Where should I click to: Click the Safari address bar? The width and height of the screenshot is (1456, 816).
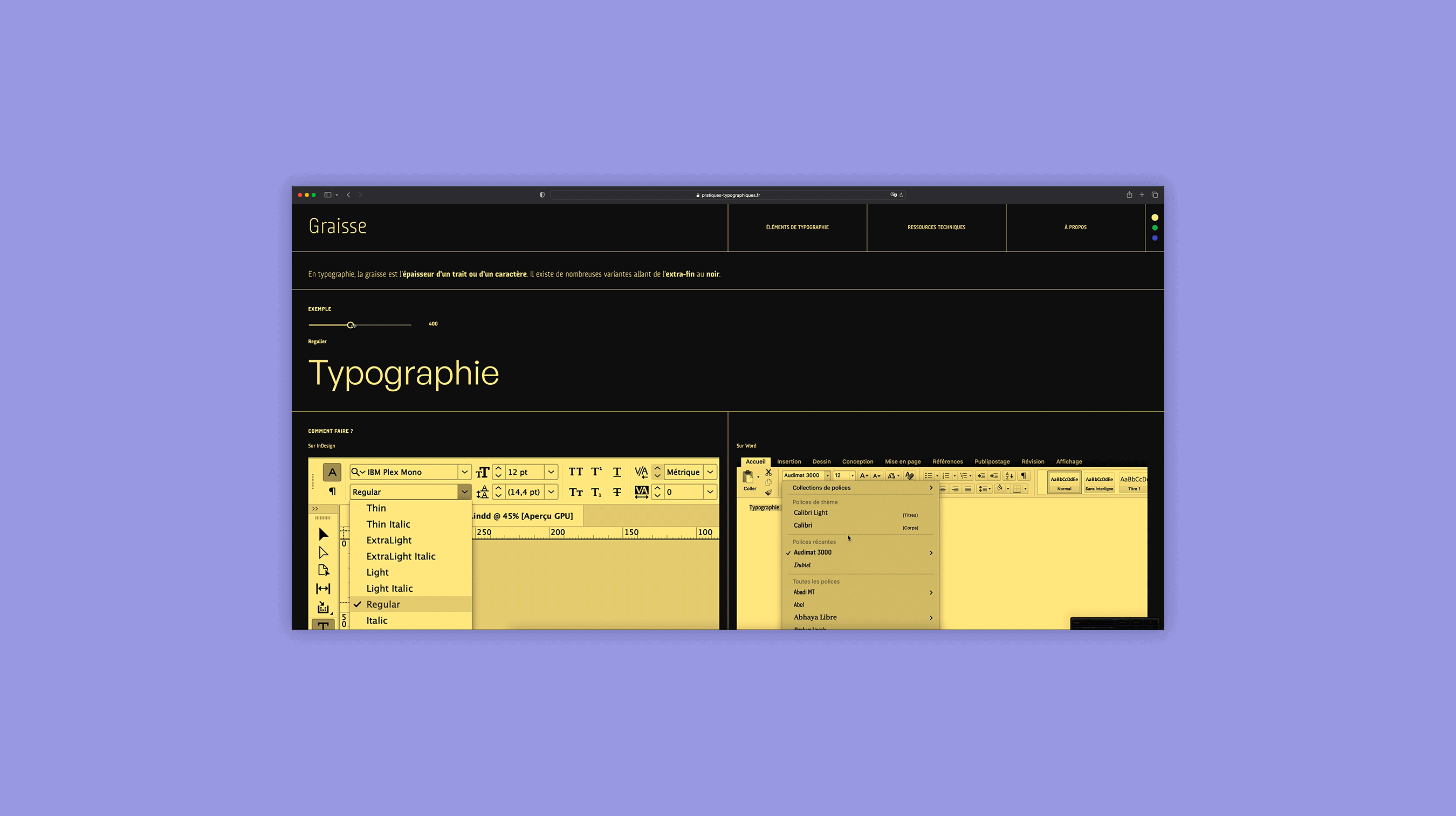(x=728, y=195)
